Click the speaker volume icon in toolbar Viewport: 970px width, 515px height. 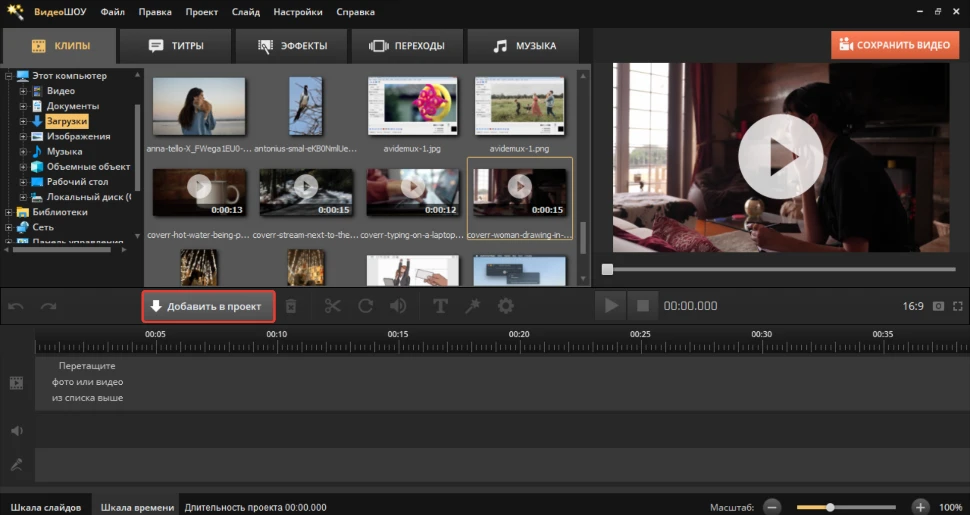(x=398, y=306)
